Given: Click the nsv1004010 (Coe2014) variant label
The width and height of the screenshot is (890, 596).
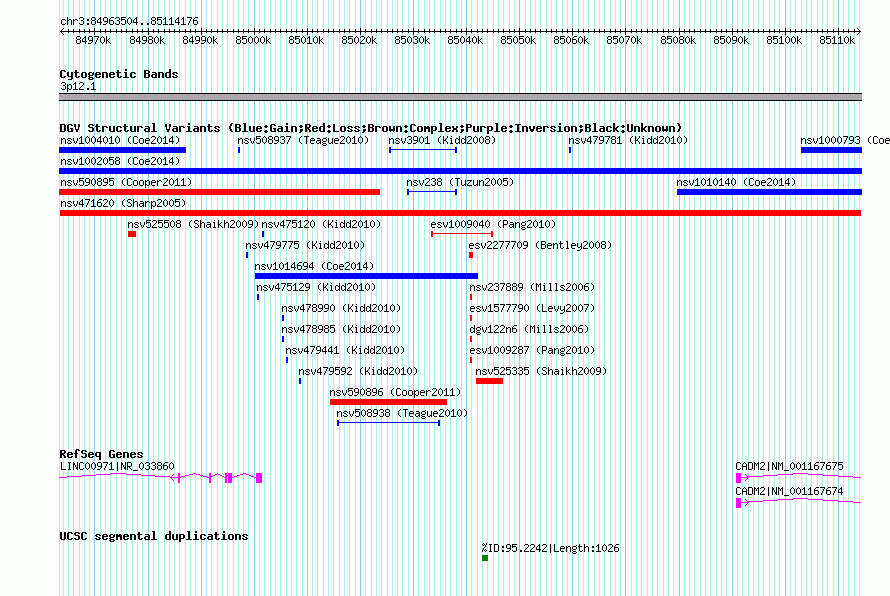Looking at the screenshot, I should click(x=120, y=140).
